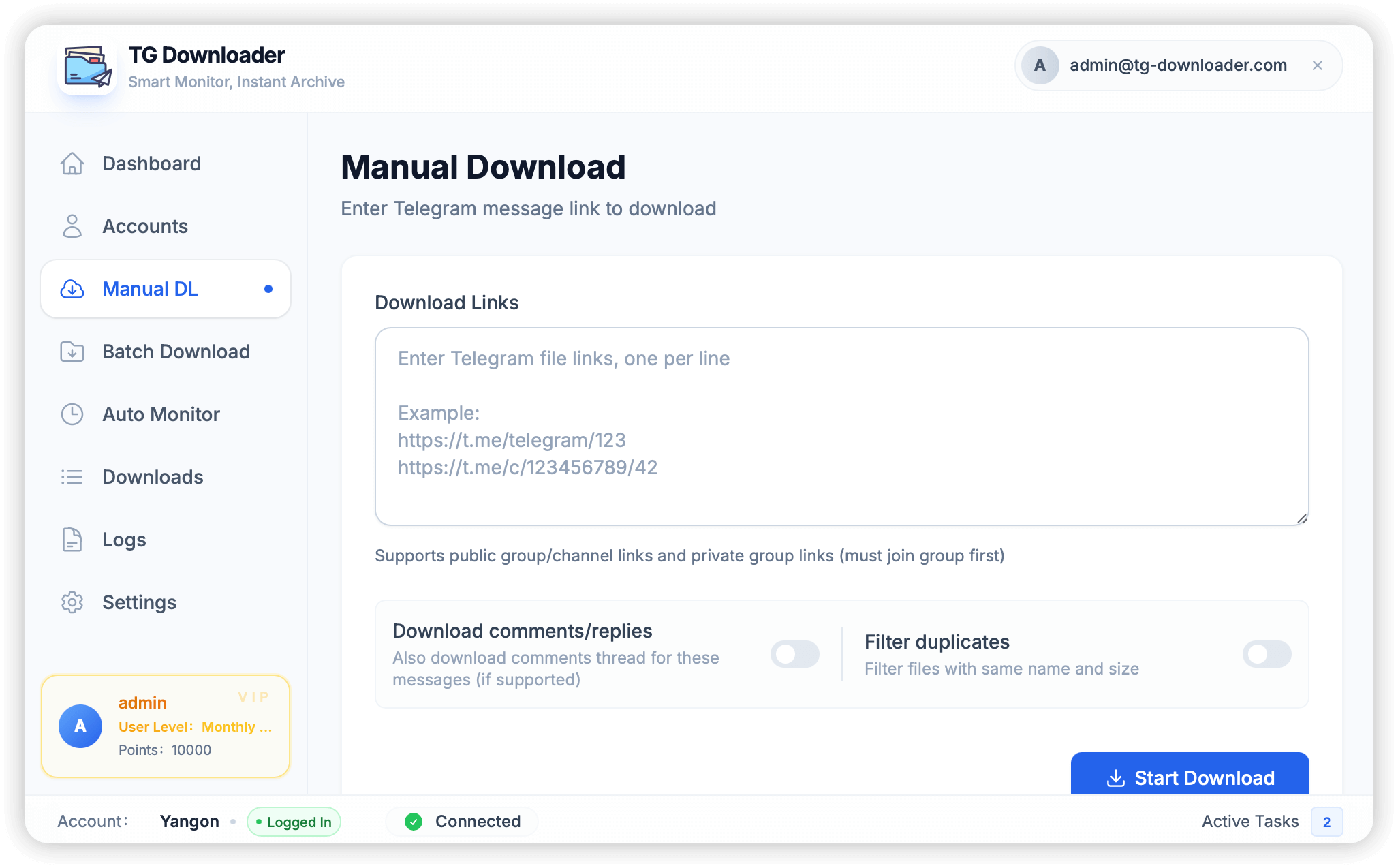Click the Logged In status pill
The image size is (1398, 868).
click(x=294, y=822)
